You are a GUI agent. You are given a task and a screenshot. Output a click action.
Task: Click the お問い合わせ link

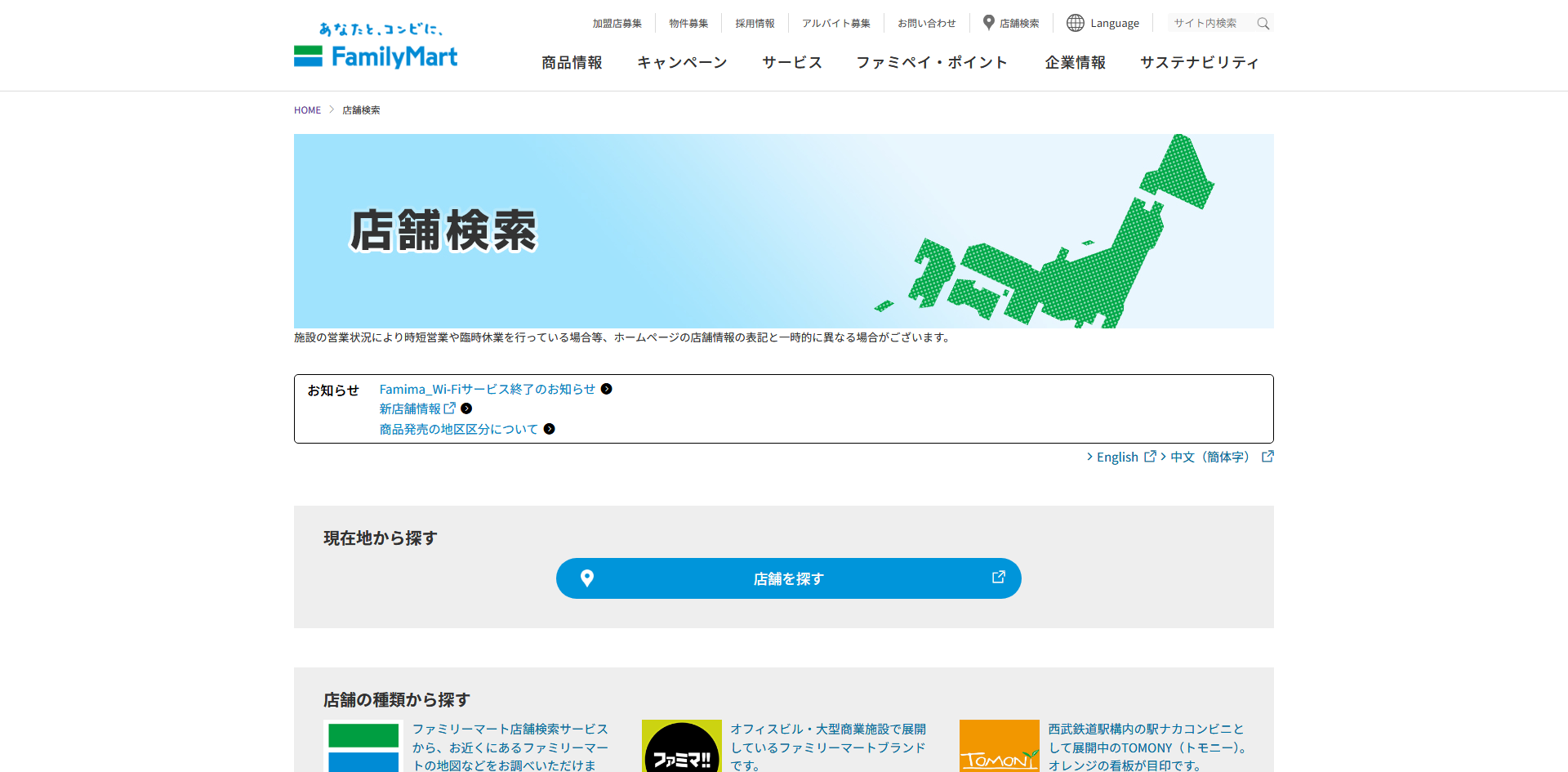tap(927, 24)
